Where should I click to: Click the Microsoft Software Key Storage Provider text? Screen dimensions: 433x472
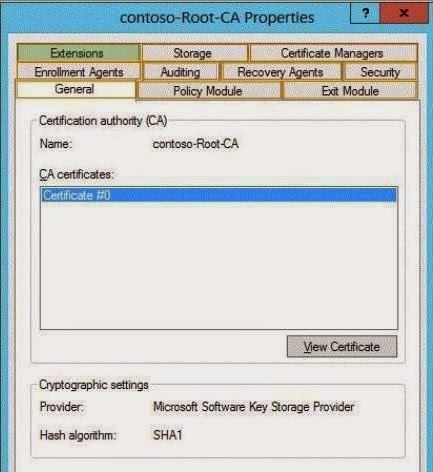[254, 407]
